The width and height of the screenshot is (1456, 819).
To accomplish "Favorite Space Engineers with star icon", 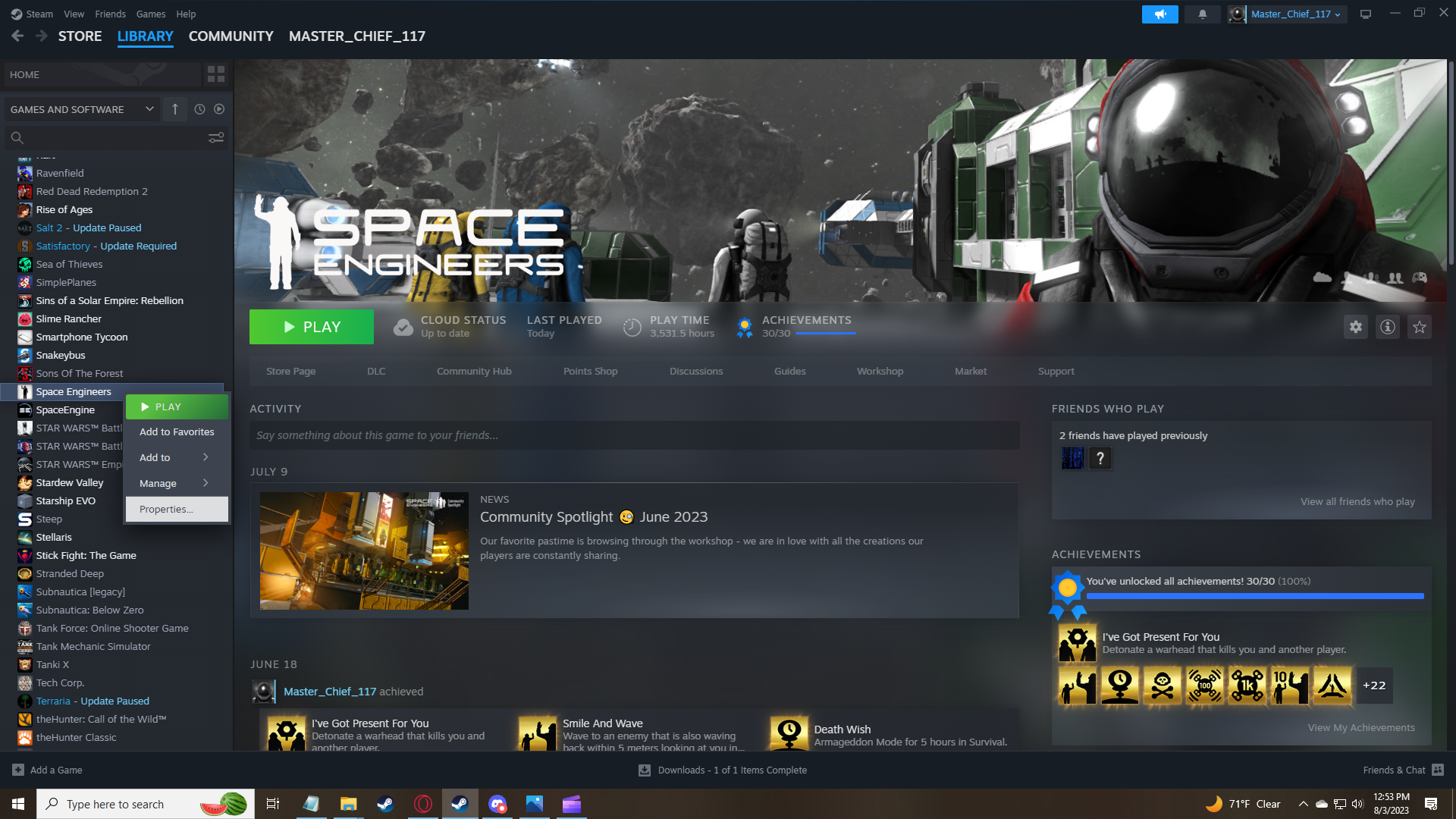I will (x=1420, y=327).
